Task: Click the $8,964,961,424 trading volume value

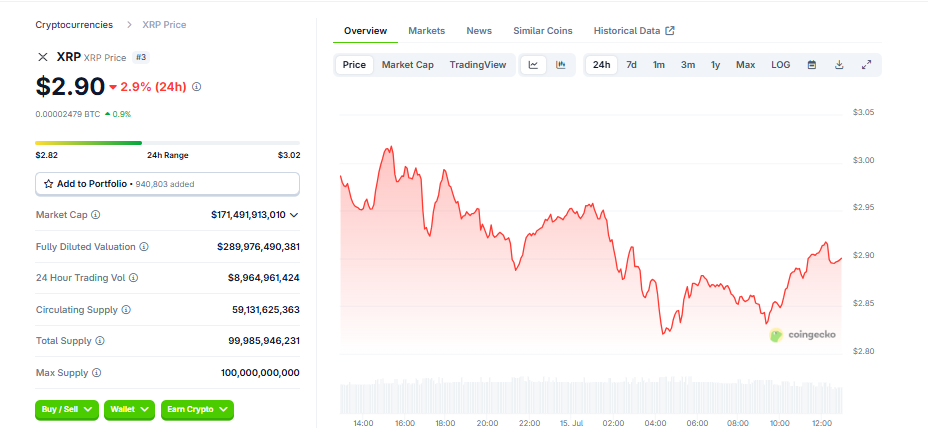Action: point(263,278)
